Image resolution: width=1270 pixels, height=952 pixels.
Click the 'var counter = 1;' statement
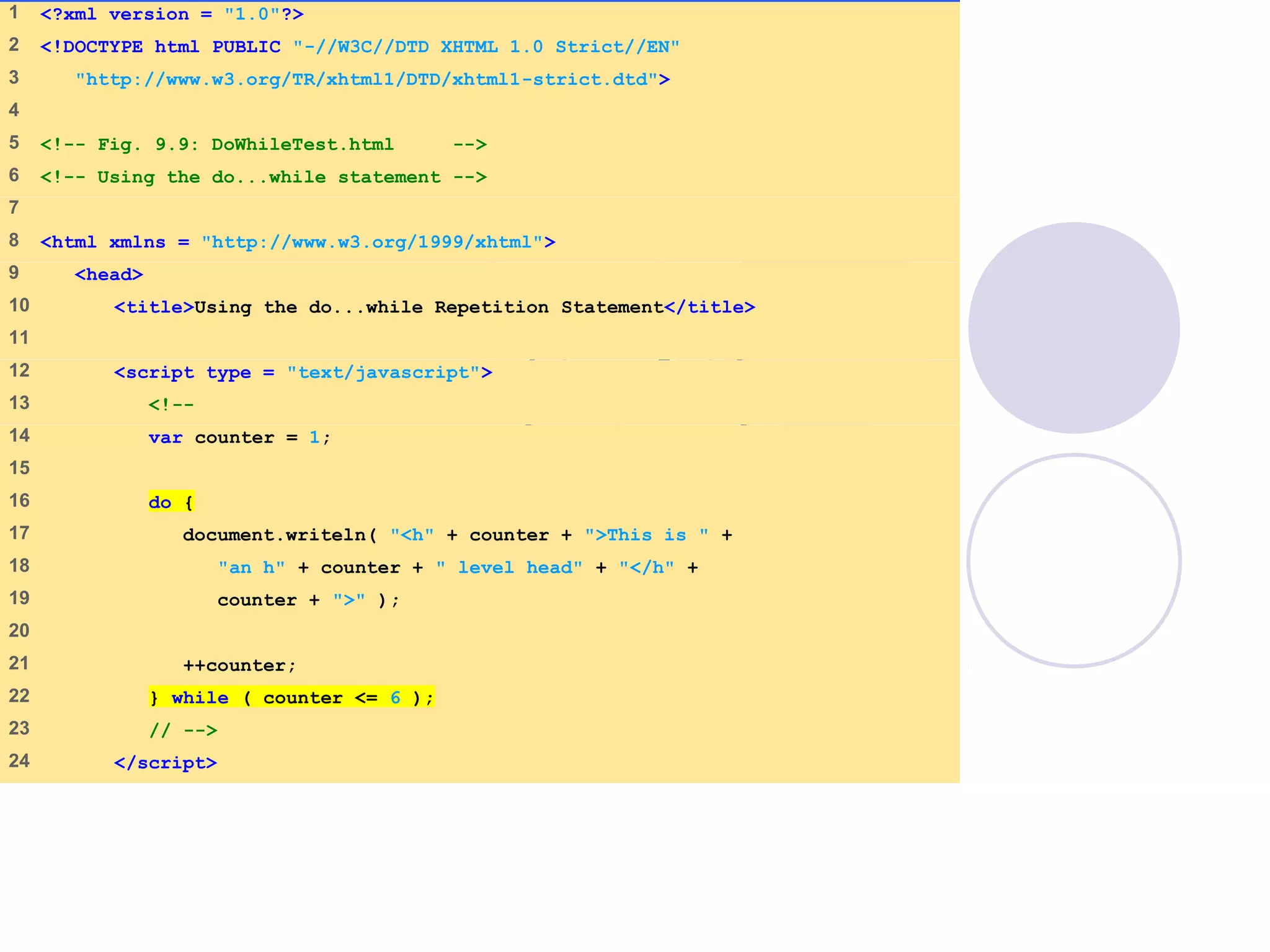(x=239, y=438)
